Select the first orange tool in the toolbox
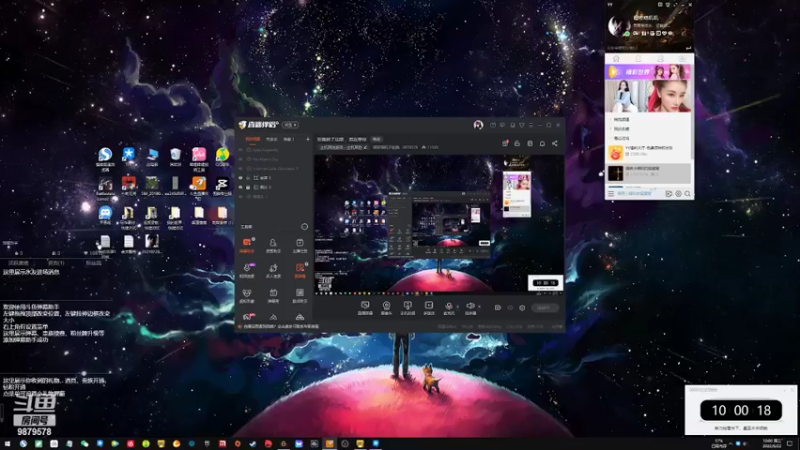Screen dimensions: 800x450 pos(247,245)
